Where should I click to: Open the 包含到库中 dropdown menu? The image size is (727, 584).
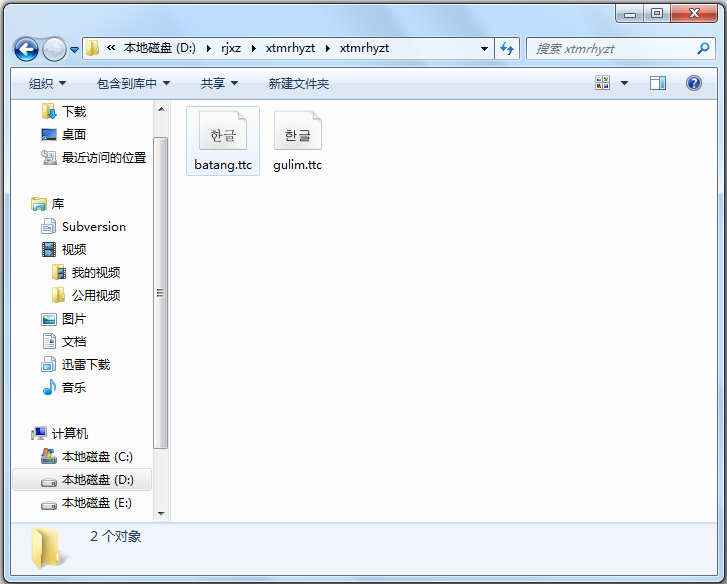[x=133, y=83]
